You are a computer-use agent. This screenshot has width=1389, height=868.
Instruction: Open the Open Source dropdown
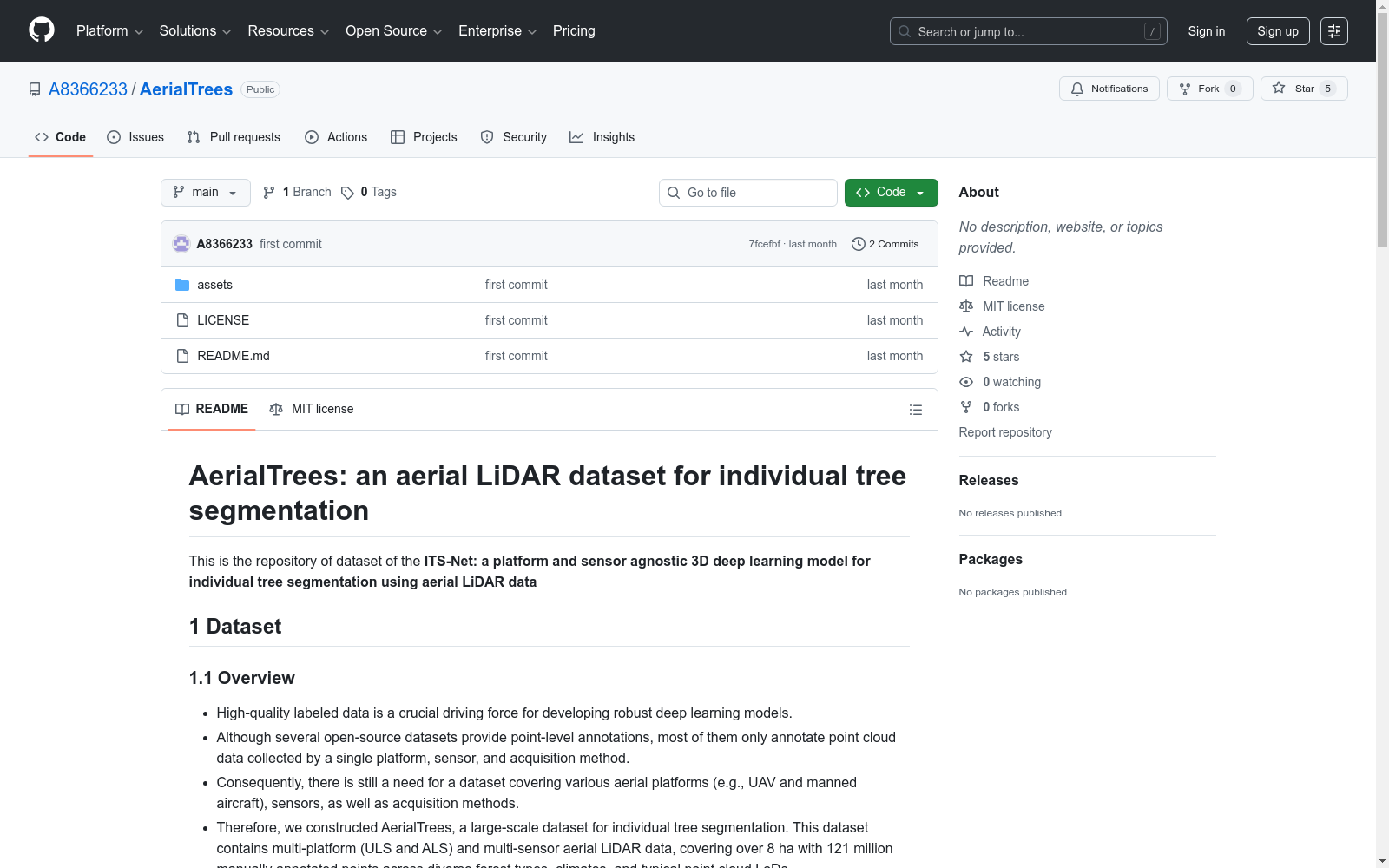[394, 31]
